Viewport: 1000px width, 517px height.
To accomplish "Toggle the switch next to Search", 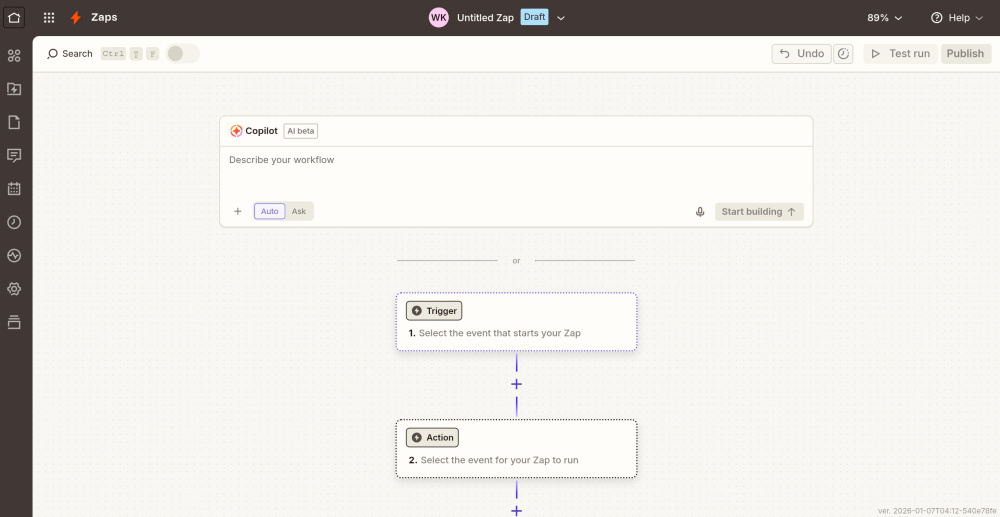I will [x=182, y=54].
